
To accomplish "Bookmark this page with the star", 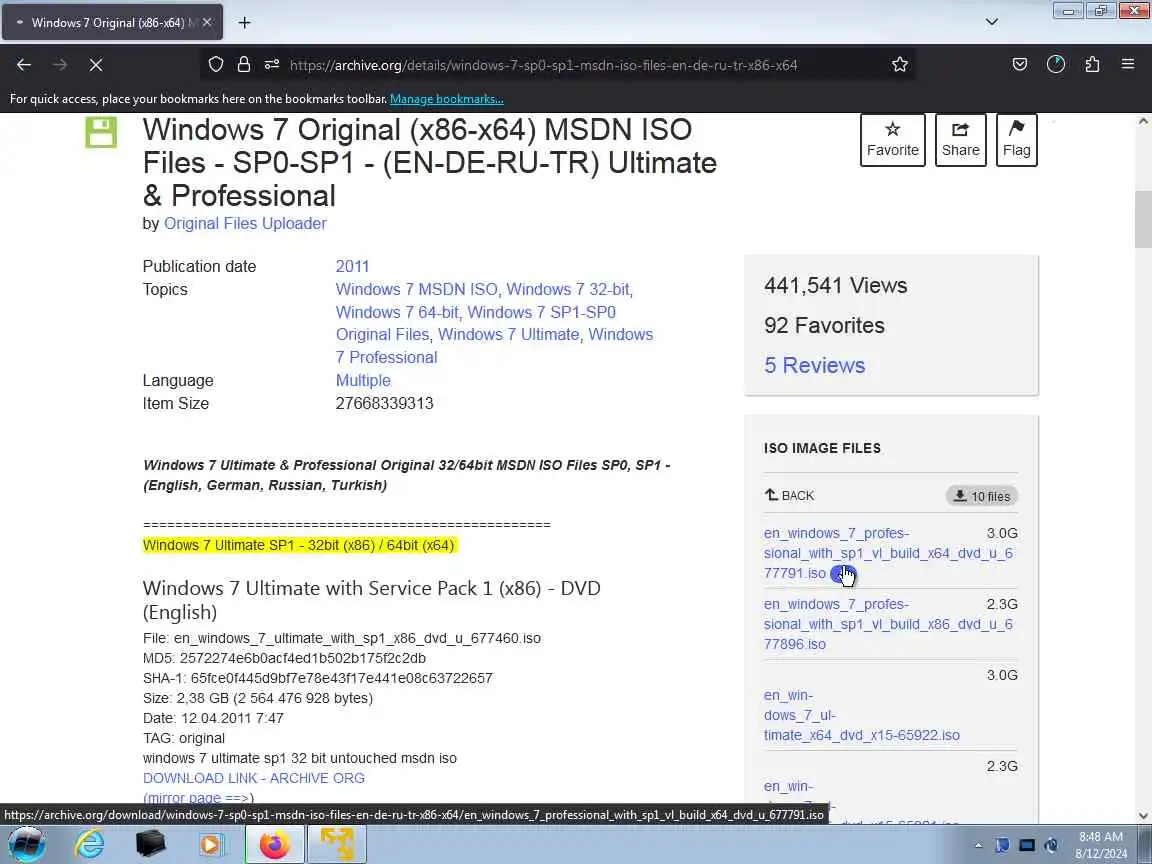I will click(x=899, y=65).
